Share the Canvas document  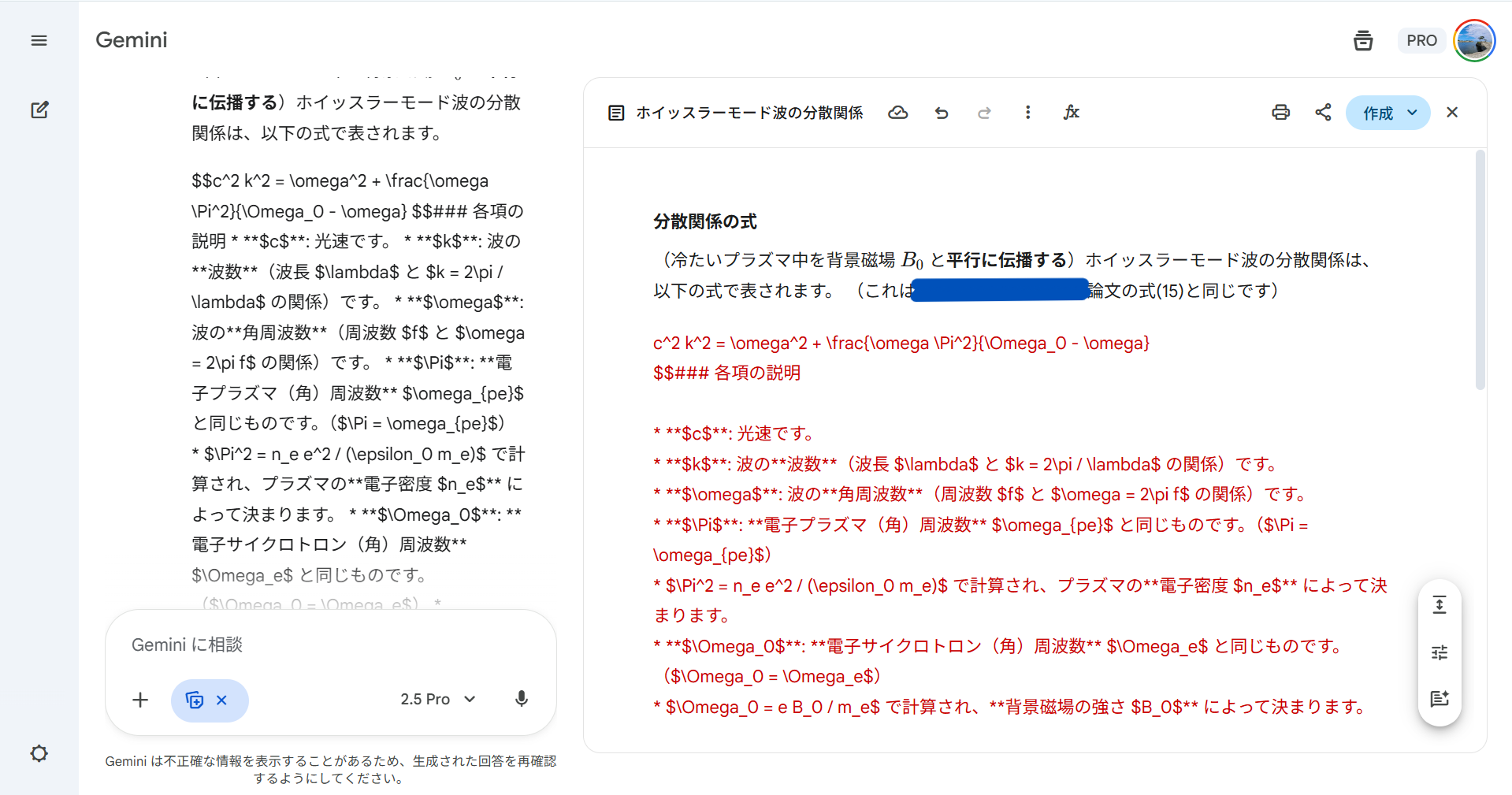pos(1323,113)
